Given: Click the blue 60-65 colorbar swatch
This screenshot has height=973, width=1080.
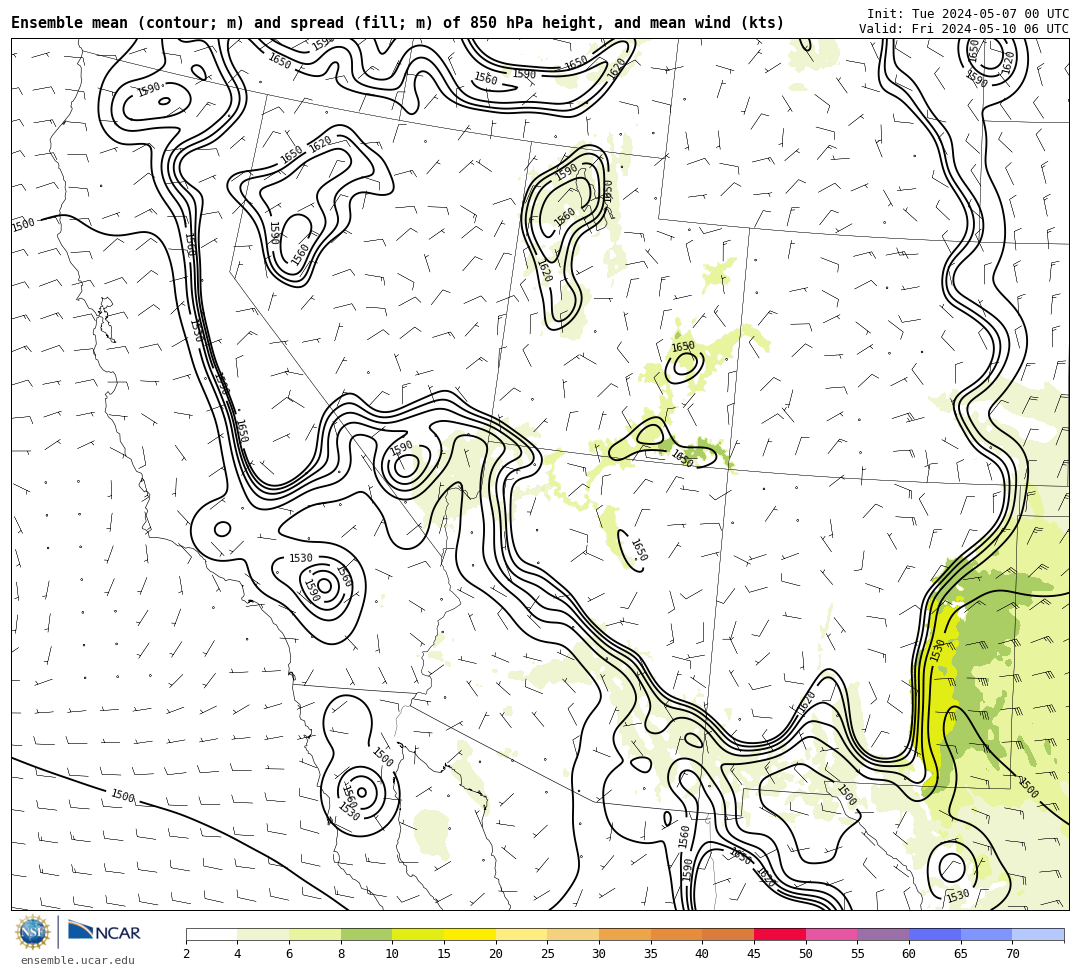Looking at the screenshot, I should (x=935, y=934).
